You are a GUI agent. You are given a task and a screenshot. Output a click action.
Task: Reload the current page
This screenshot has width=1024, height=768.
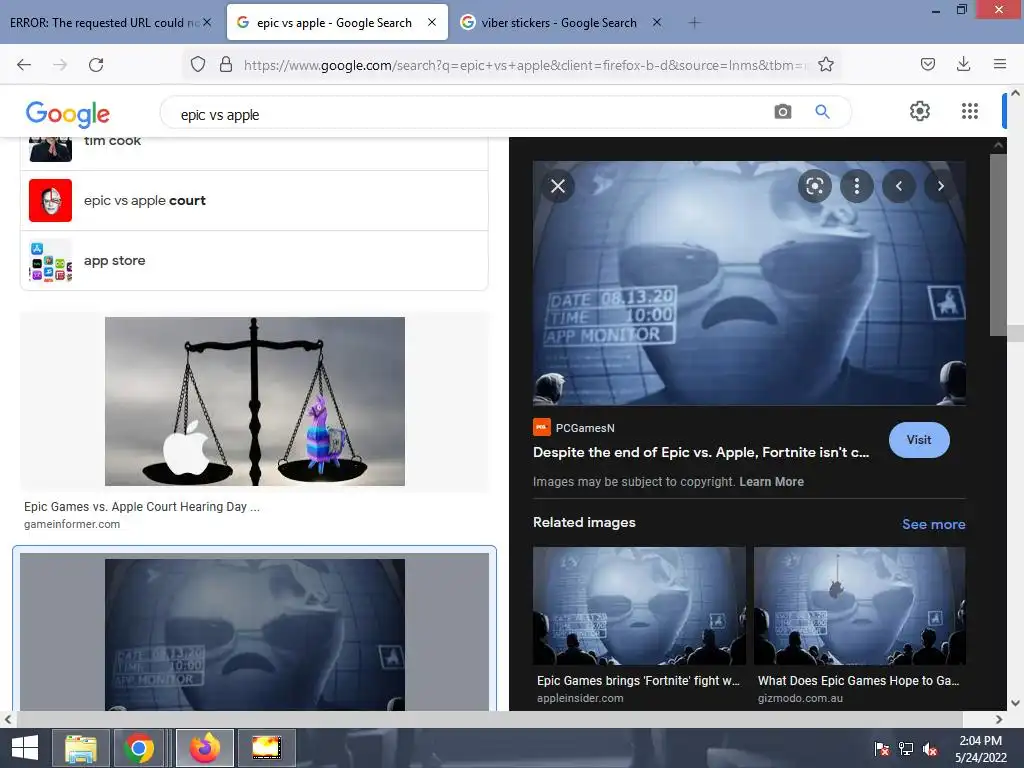tap(96, 65)
